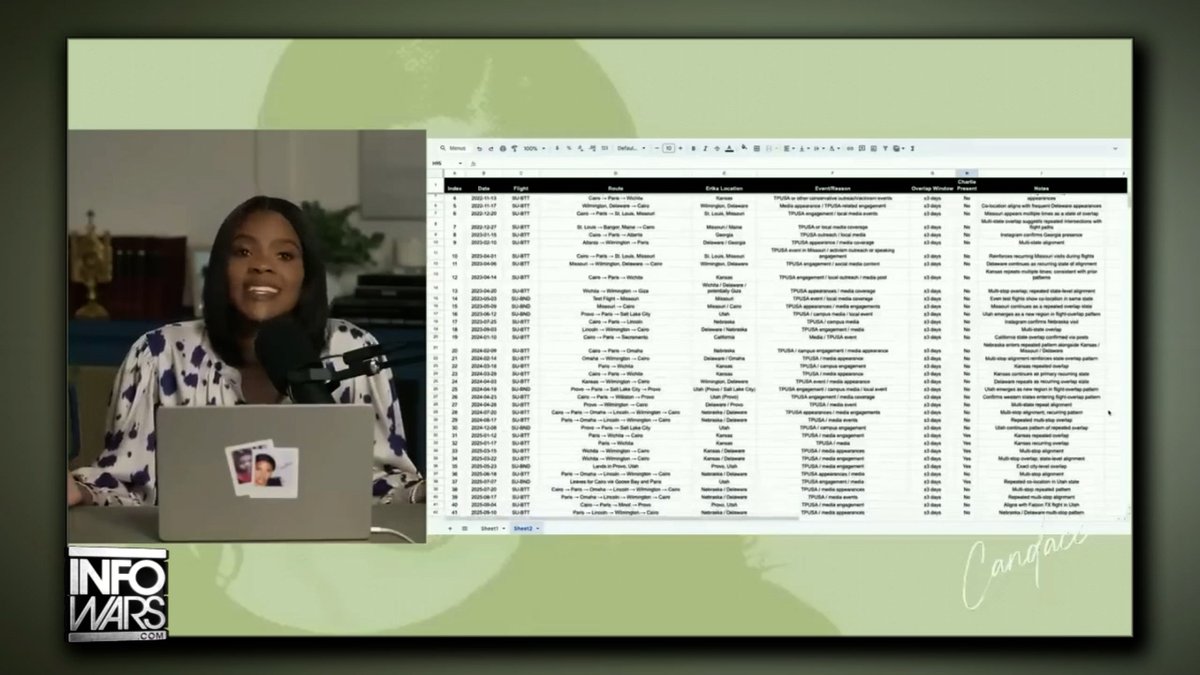
Task: Insert a link via toolbar
Action: (x=850, y=149)
